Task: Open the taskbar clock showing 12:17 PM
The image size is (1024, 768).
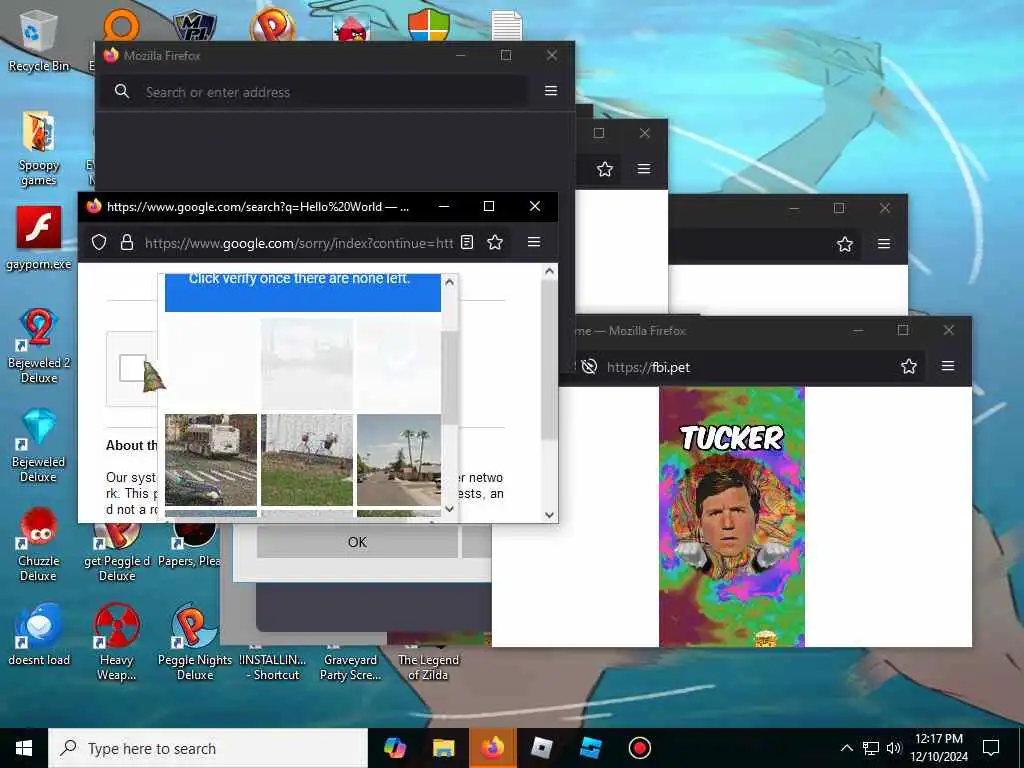Action: pyautogui.click(x=939, y=748)
